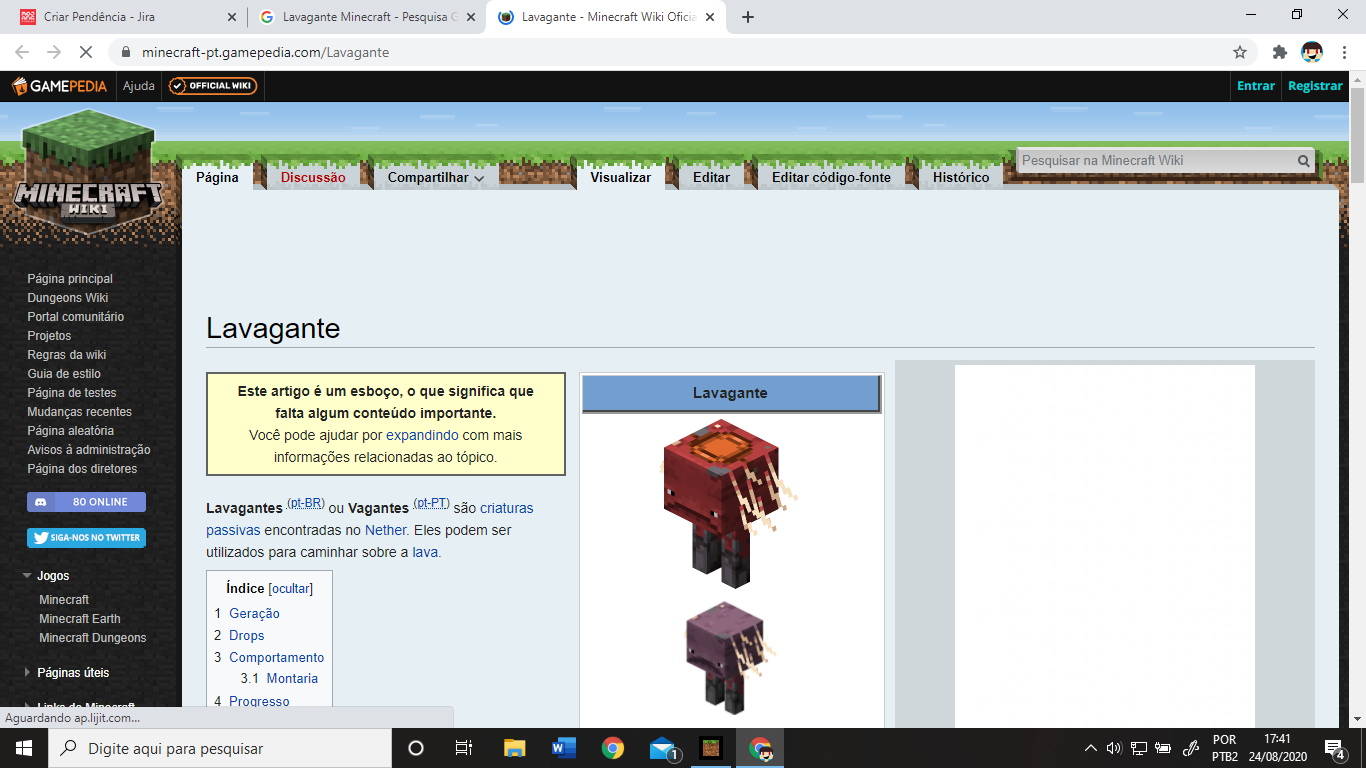
Task: Click the Official Wiki badge
Action: [x=213, y=86]
